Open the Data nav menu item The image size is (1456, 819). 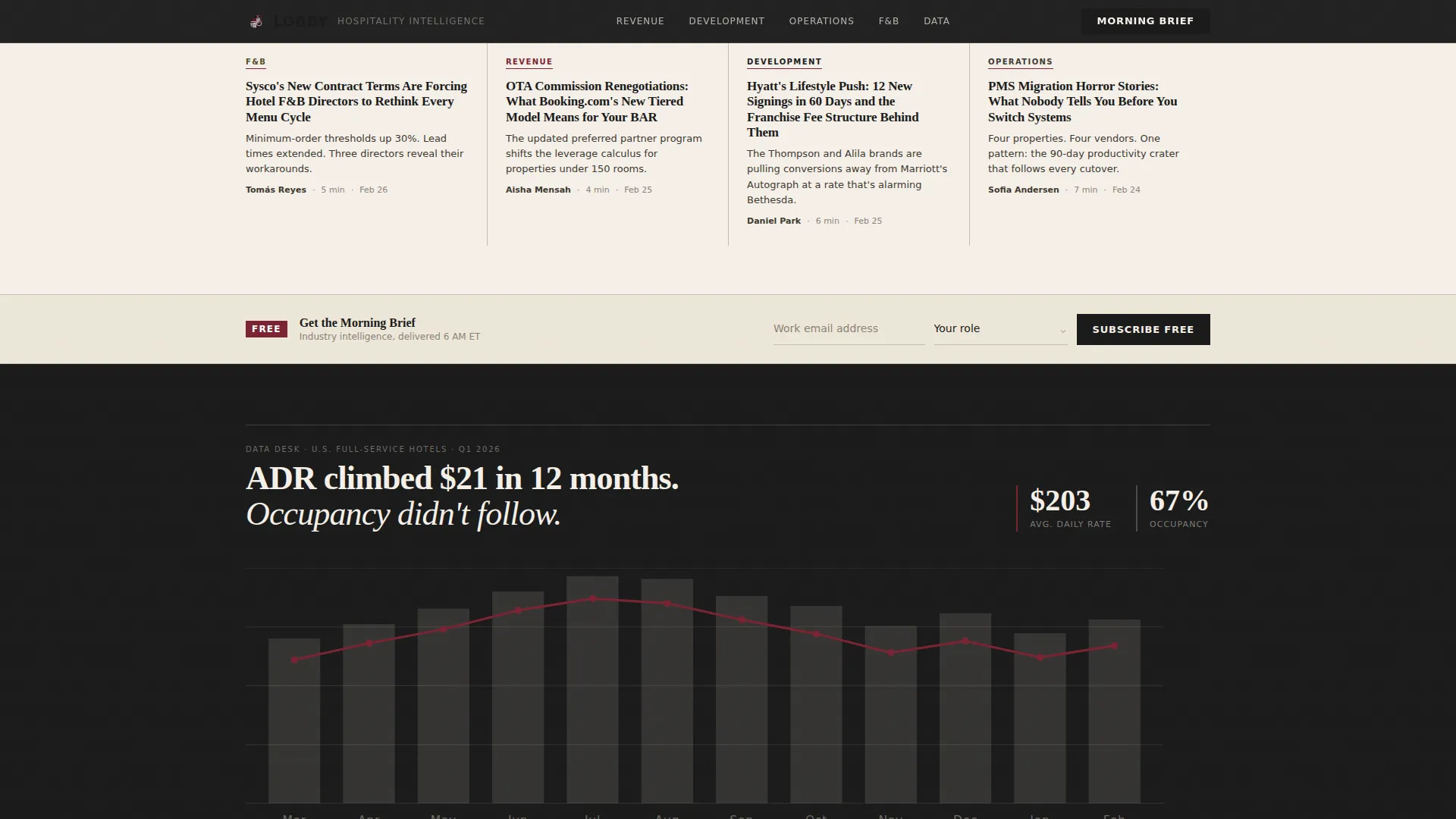pos(937,21)
